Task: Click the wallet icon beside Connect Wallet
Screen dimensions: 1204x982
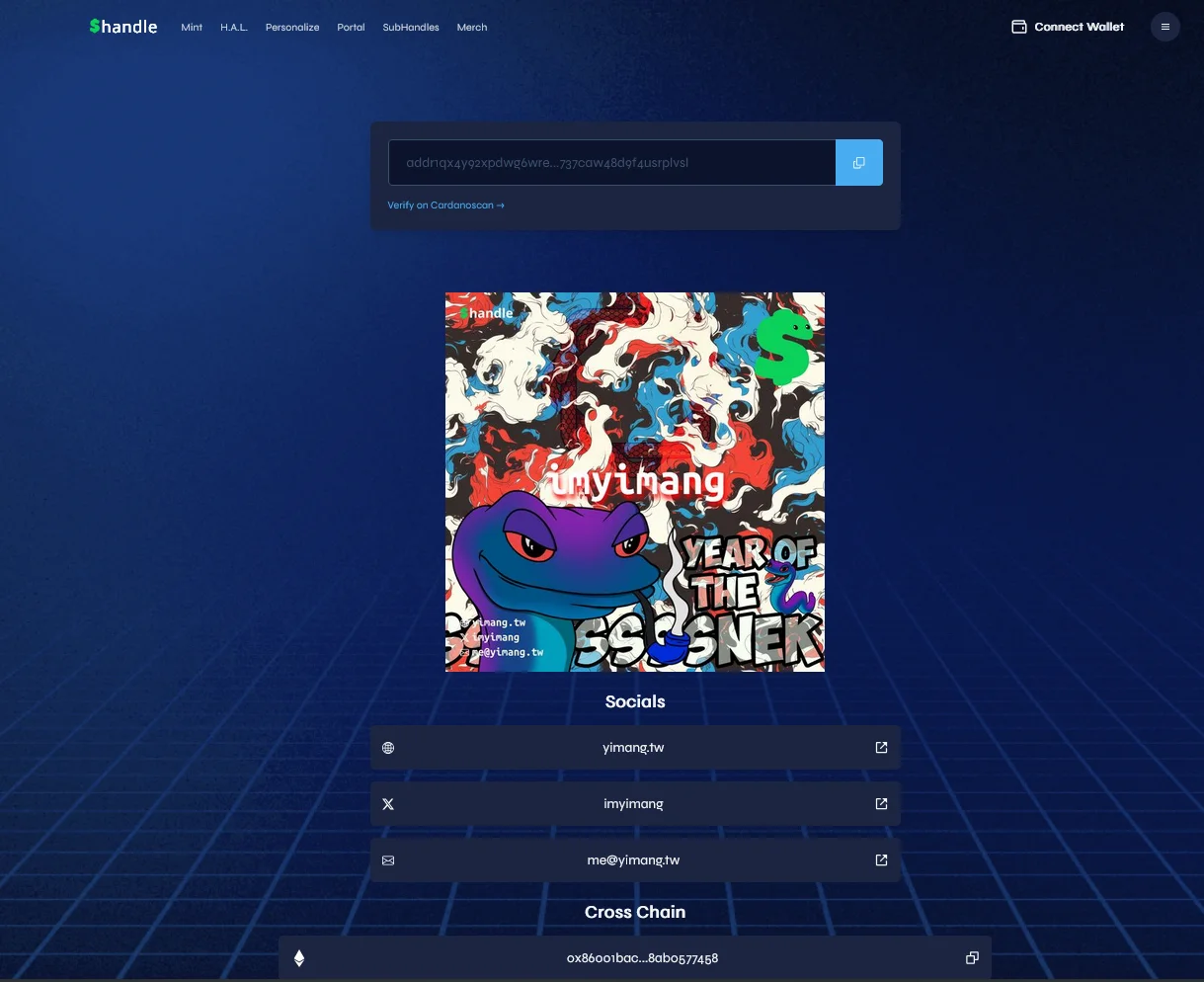Action: [x=1019, y=27]
